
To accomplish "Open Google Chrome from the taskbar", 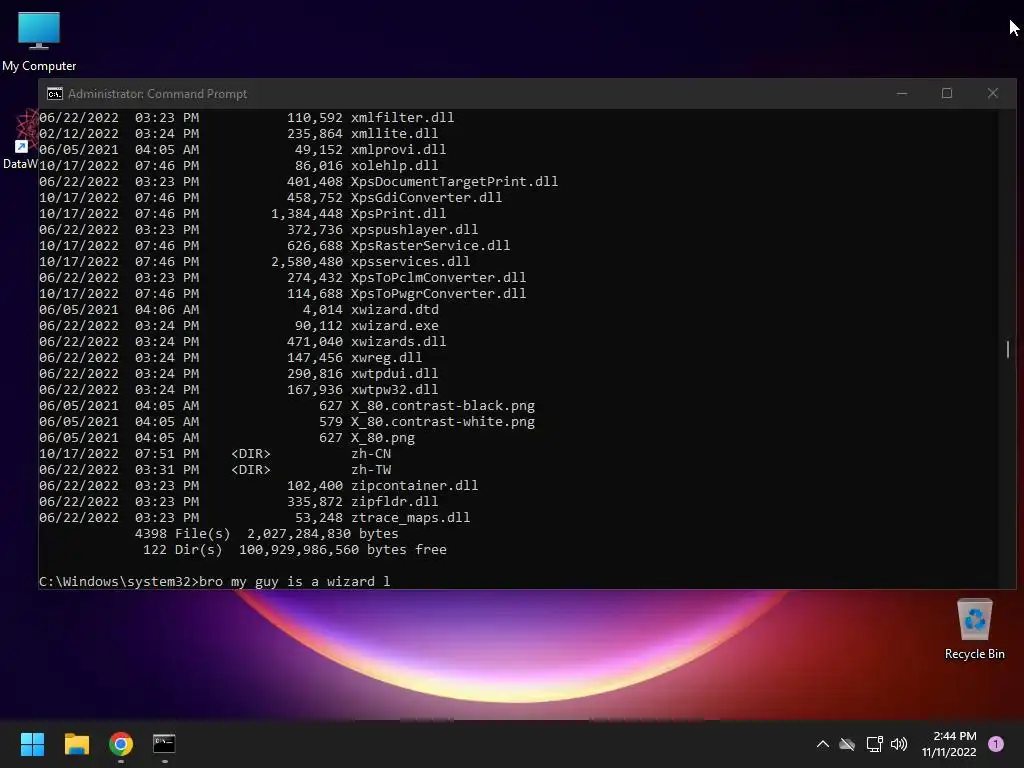I will tap(121, 744).
